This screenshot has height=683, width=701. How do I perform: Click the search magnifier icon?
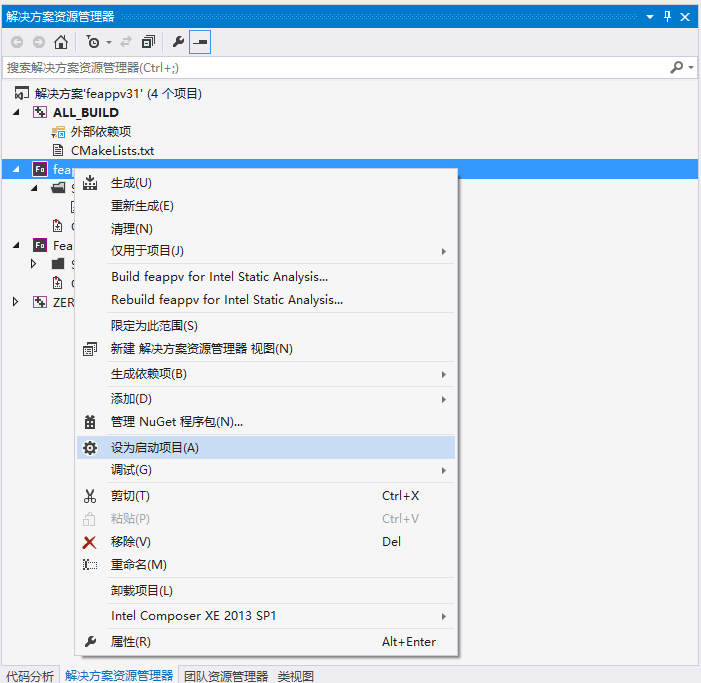pos(676,67)
